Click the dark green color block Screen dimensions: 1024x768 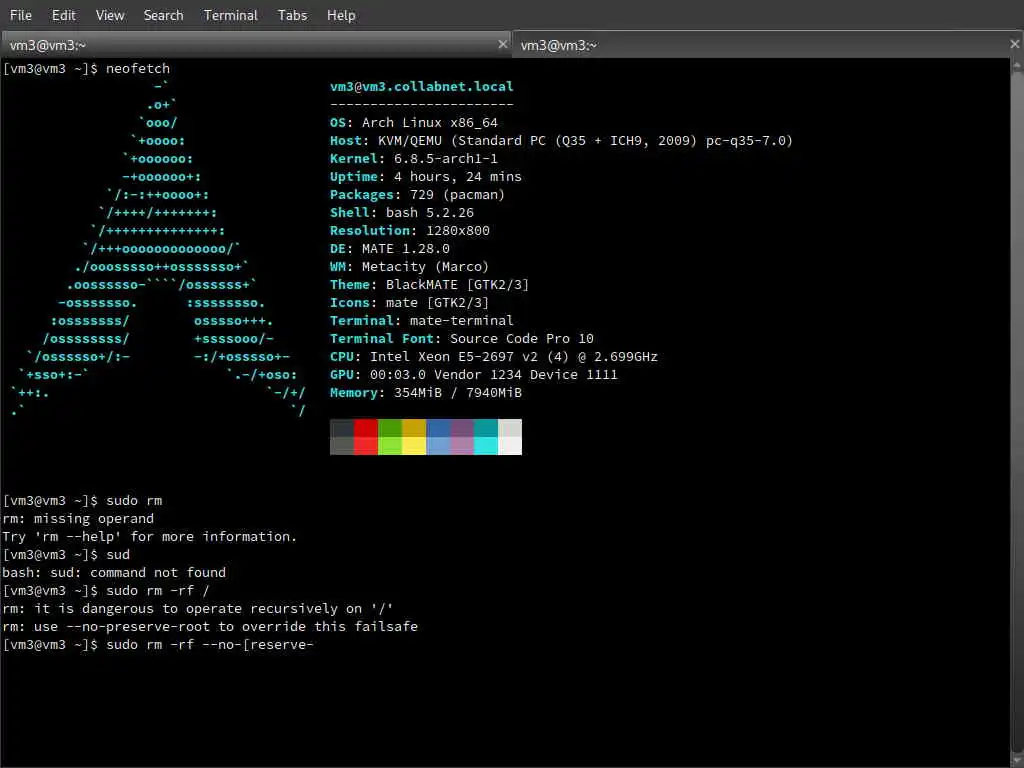pyautogui.click(x=390, y=428)
